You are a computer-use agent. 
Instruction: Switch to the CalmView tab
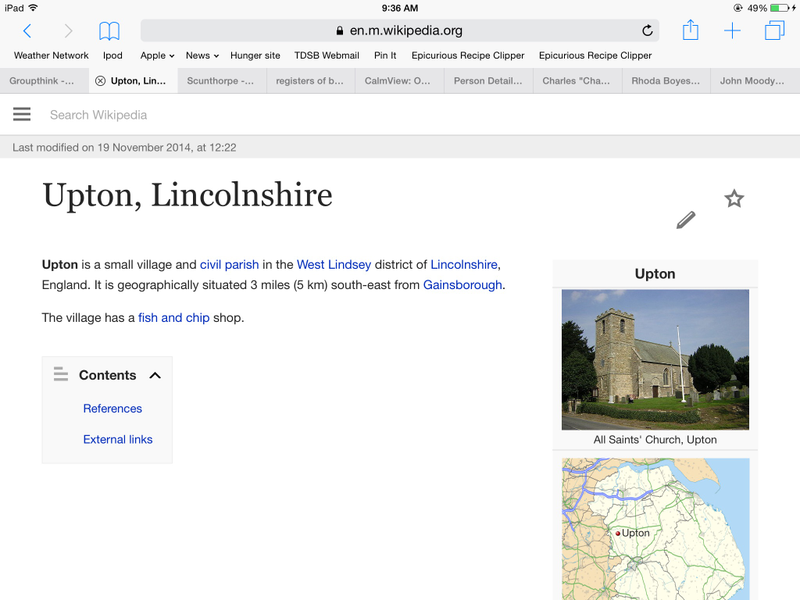399,81
